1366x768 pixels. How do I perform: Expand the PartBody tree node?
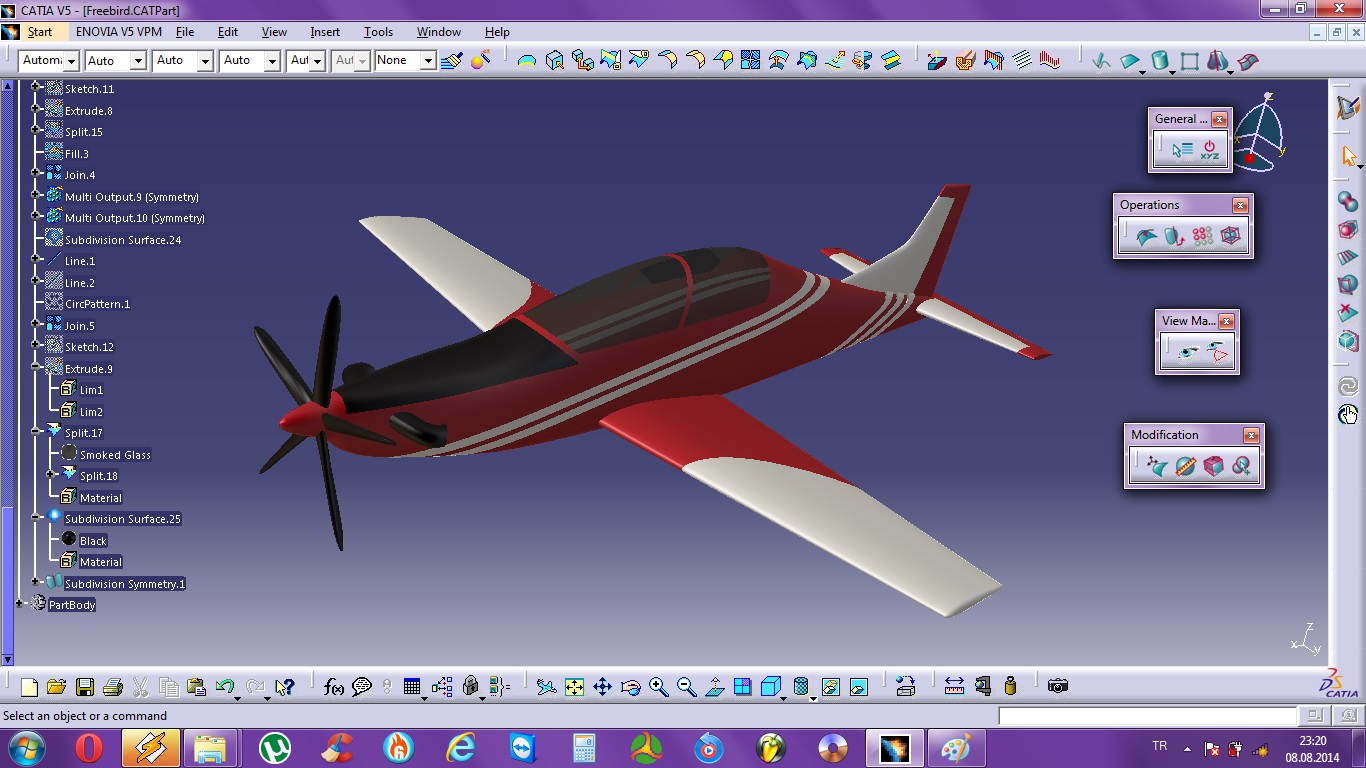pyautogui.click(x=20, y=605)
